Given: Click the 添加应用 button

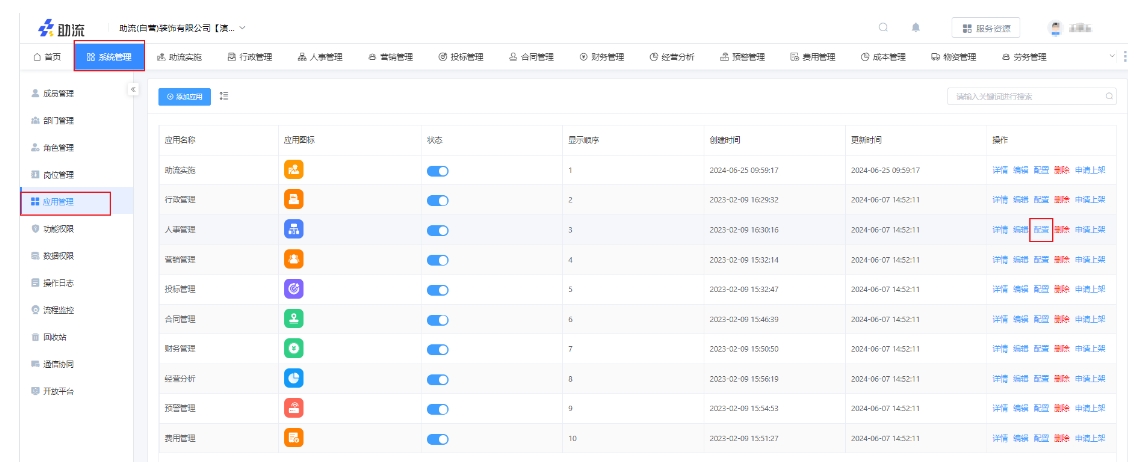Looking at the screenshot, I should 184,96.
